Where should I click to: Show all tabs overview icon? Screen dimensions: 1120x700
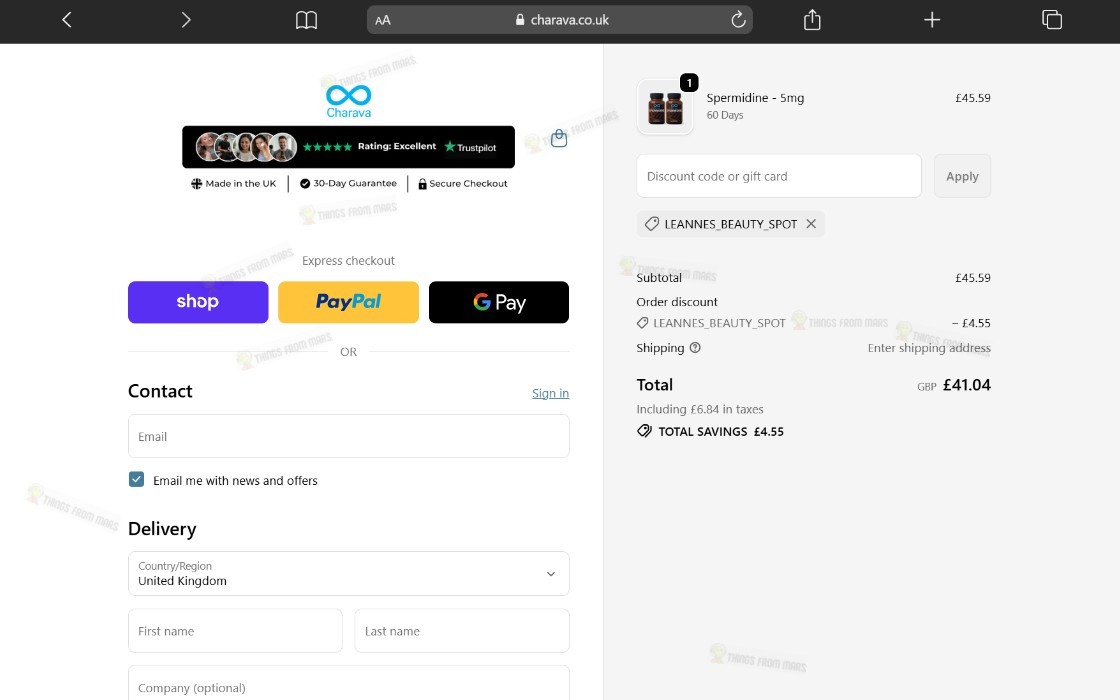click(1051, 20)
